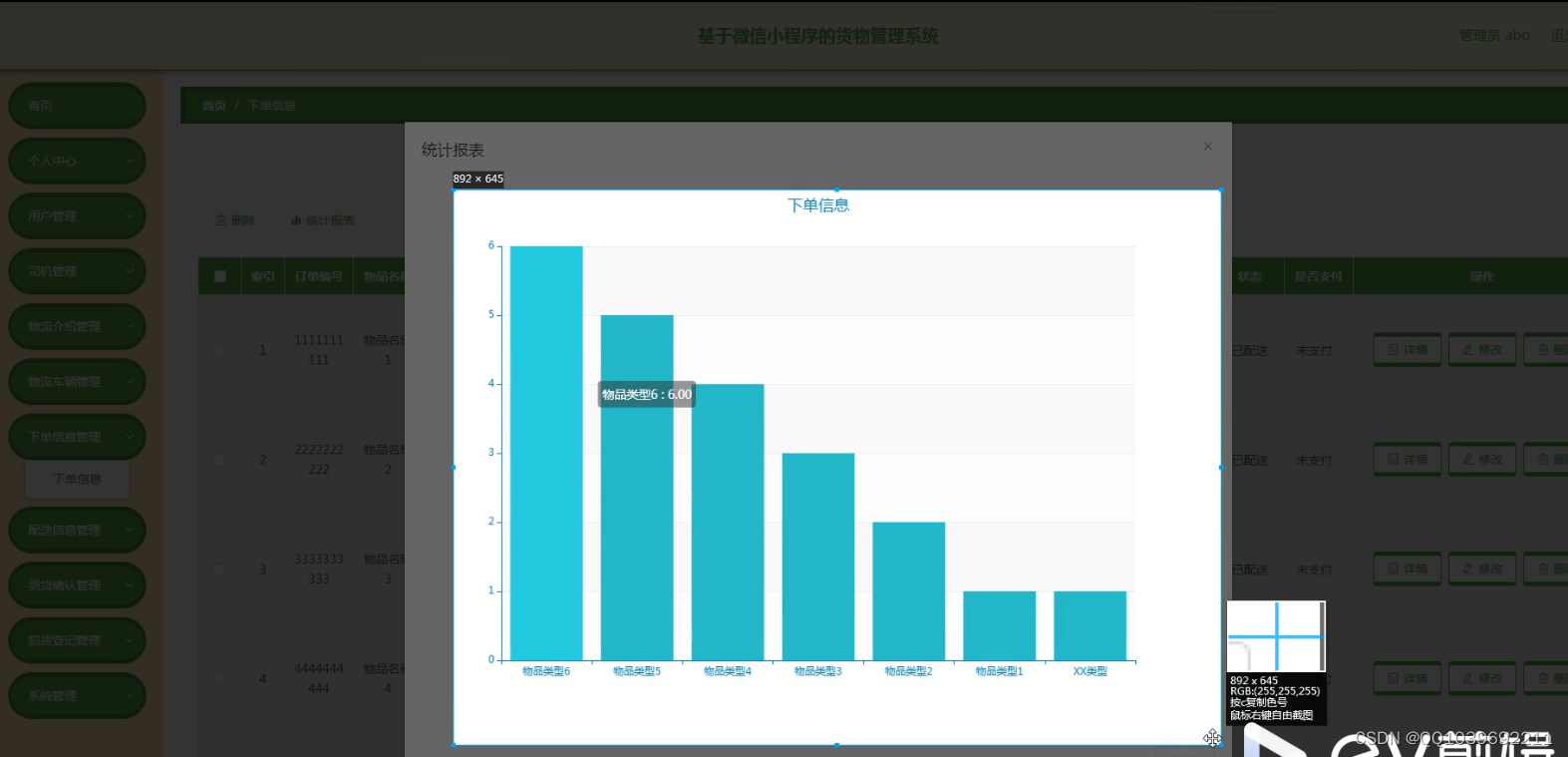Screen dimensions: 1568x757
Task: Check the checkbox for row 2
Action: (x=218, y=460)
